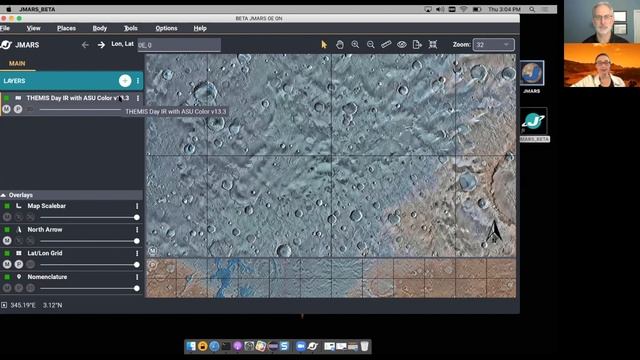Image resolution: width=640 pixels, height=360 pixels.
Task: Click the Lon, Lat coordinate input field
Action: click(x=179, y=45)
